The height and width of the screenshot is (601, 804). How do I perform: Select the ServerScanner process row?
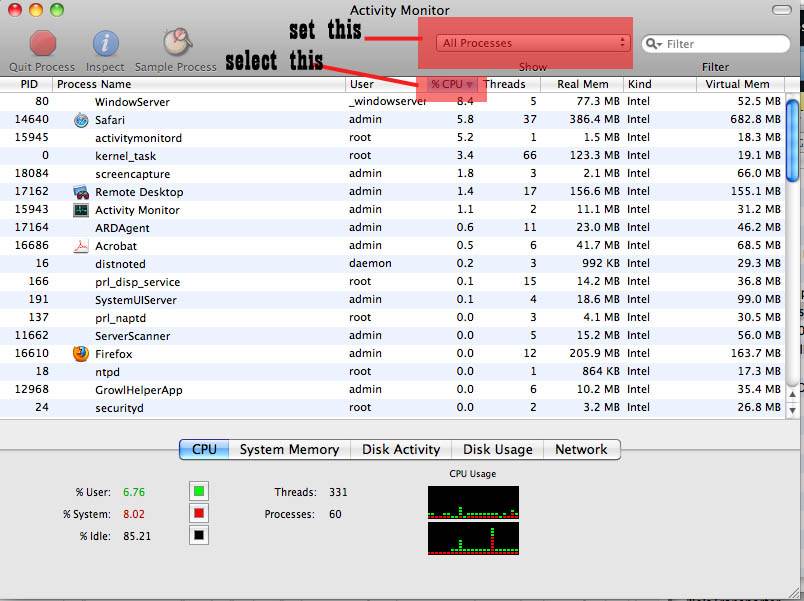(392, 335)
